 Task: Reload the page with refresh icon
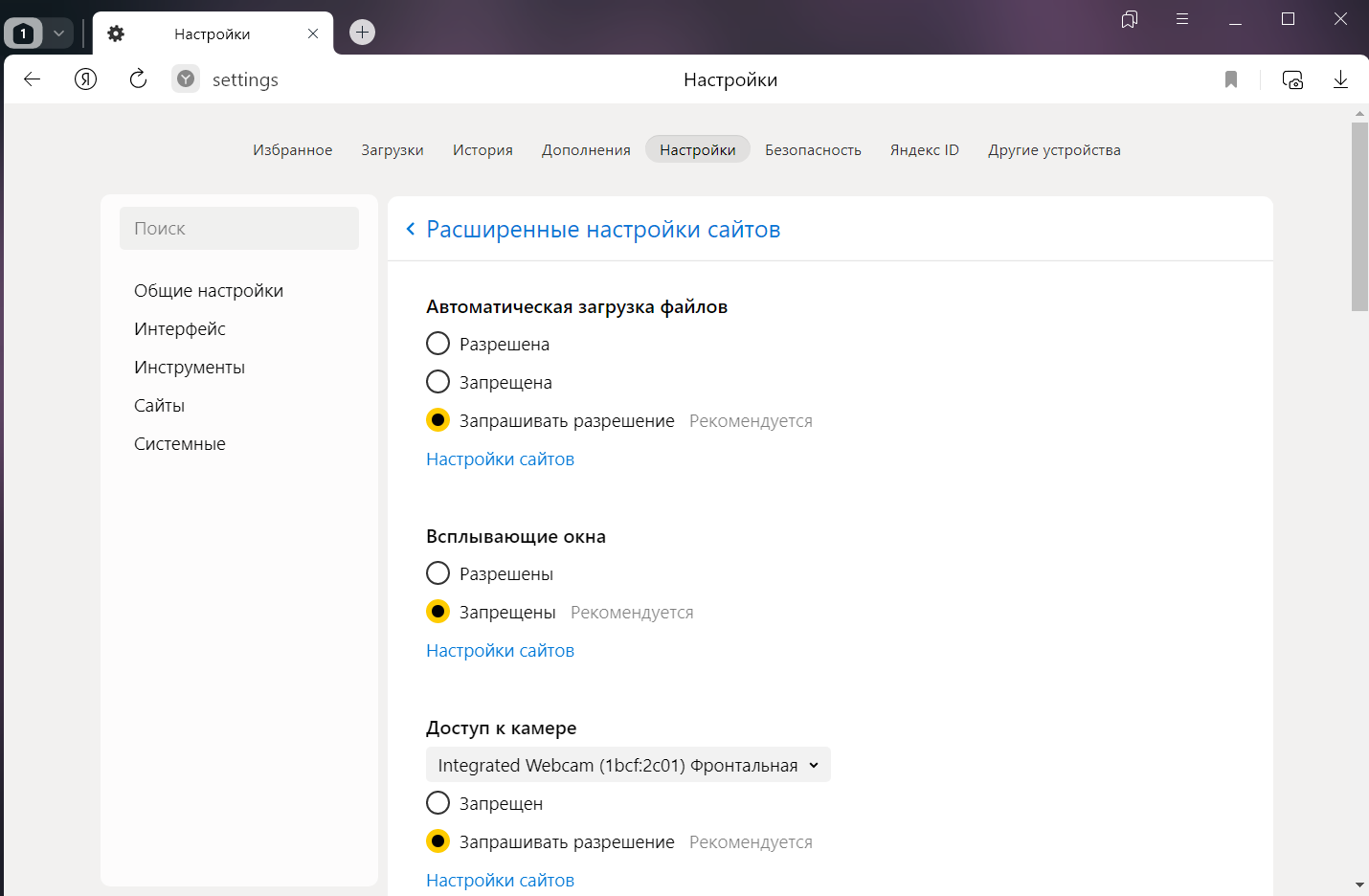click(138, 79)
